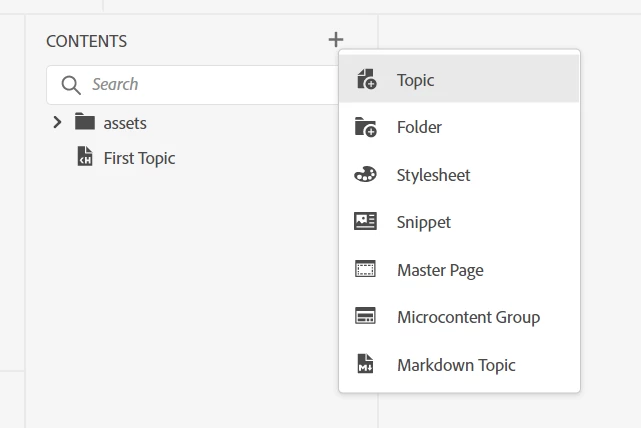Click the Topic icon in menu
641x428 pixels.
point(365,80)
